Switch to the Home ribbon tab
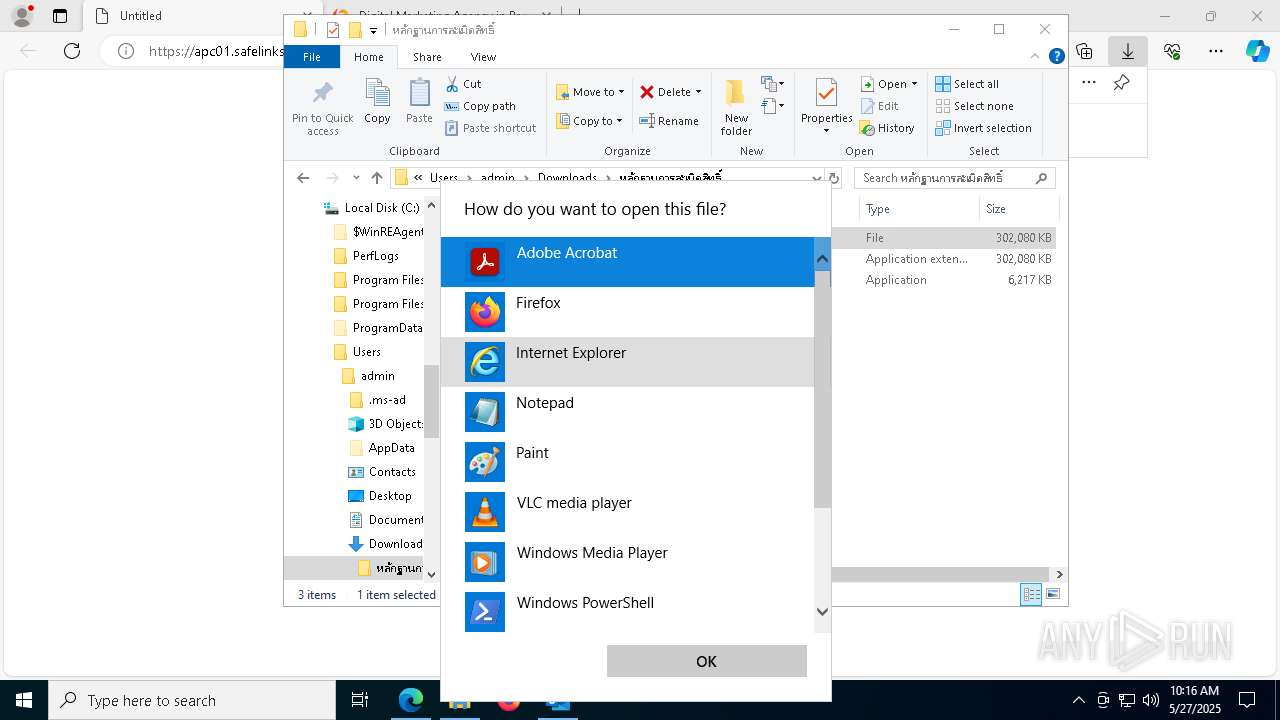 tap(368, 57)
